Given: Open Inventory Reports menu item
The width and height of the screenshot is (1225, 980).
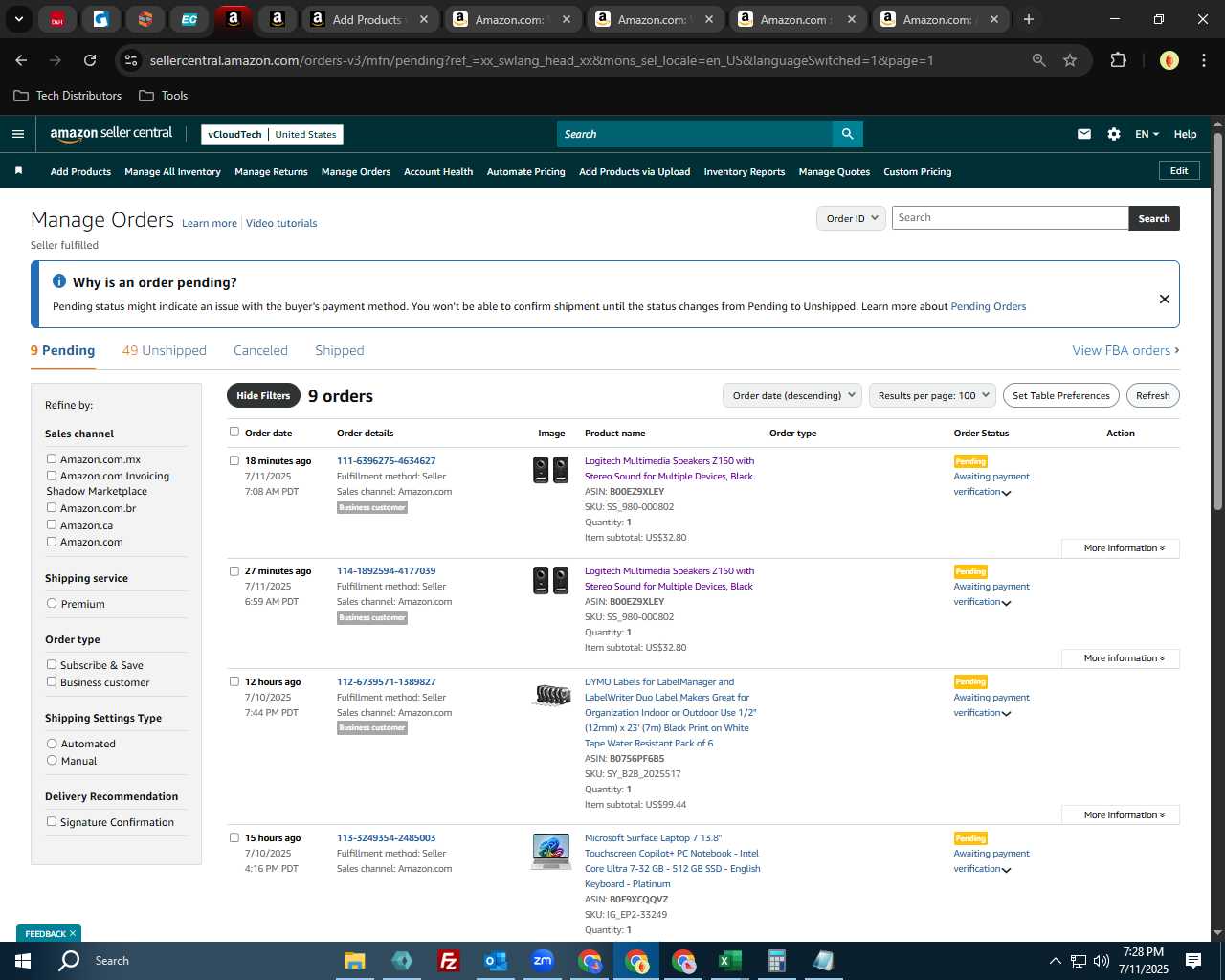Looking at the screenshot, I should (x=744, y=171).
